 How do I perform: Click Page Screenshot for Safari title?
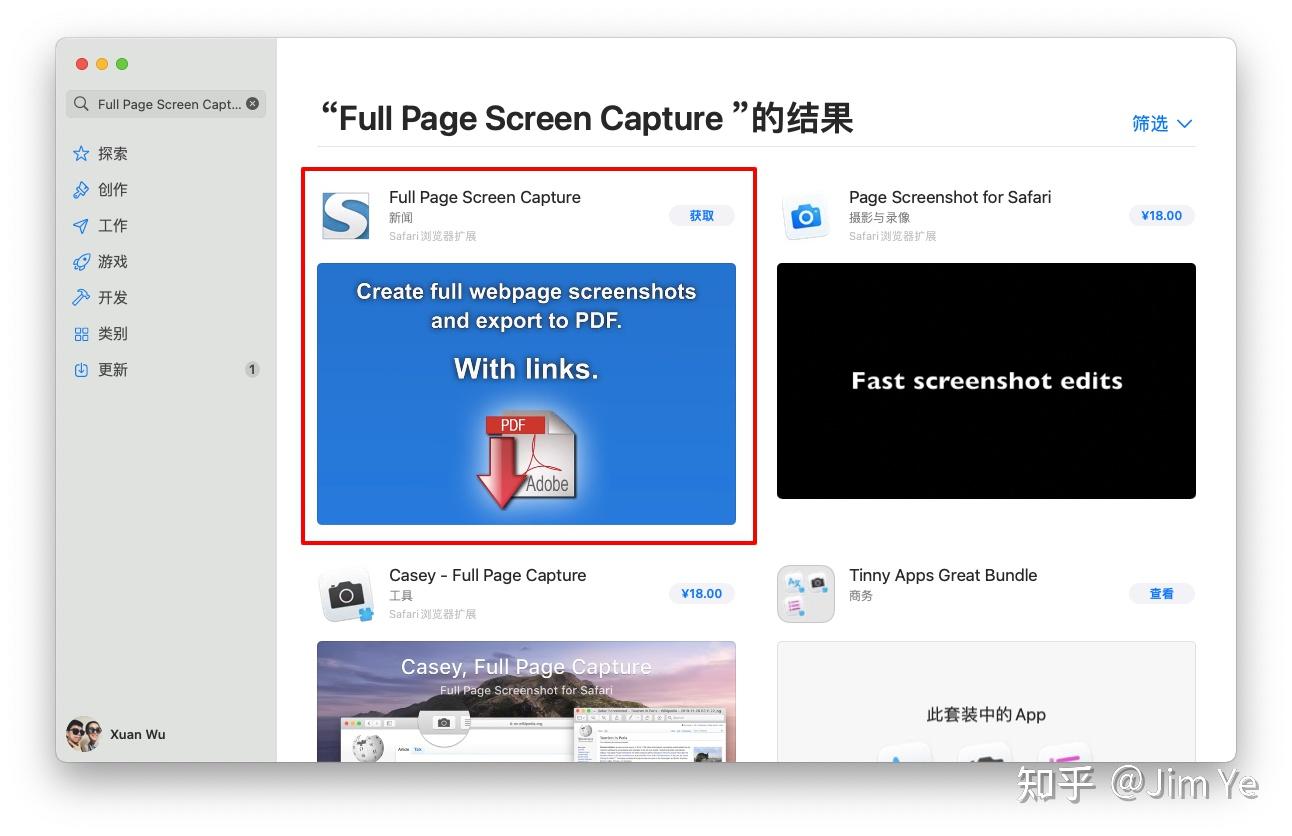(x=950, y=198)
